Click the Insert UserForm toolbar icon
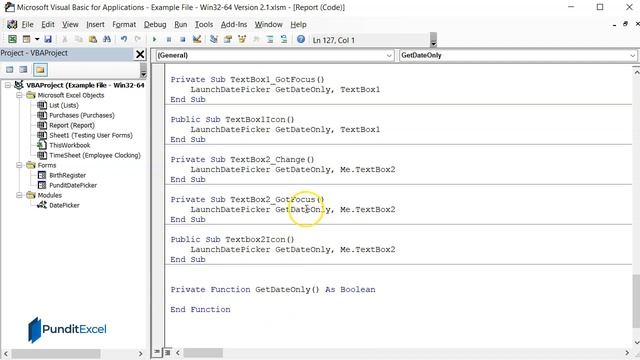Viewport: 640px width, 360px height. point(27,39)
